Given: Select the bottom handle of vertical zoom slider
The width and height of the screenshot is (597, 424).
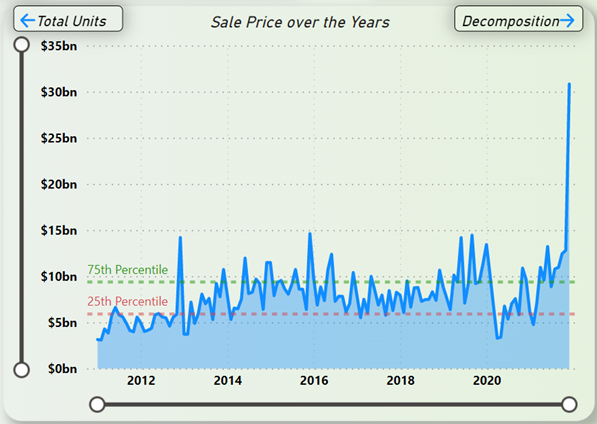Looking at the screenshot, I should 21,369.
